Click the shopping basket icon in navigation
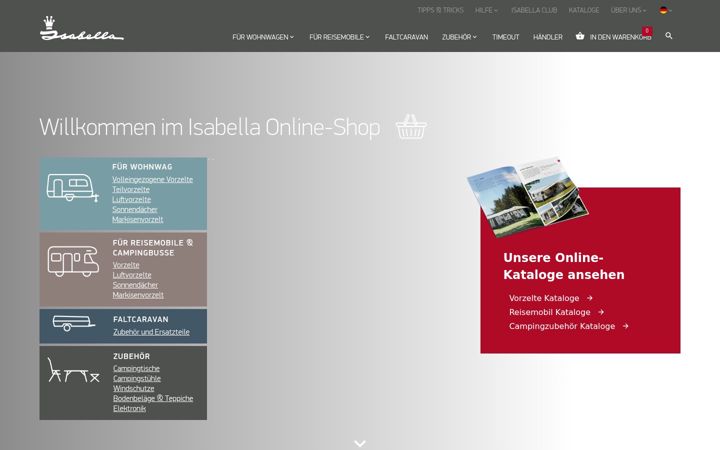This screenshot has height=450, width=720. pos(580,36)
